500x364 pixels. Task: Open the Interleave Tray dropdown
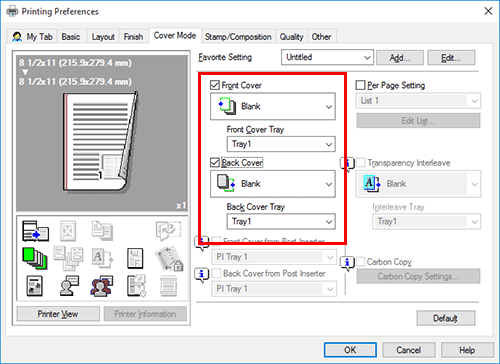point(427,221)
